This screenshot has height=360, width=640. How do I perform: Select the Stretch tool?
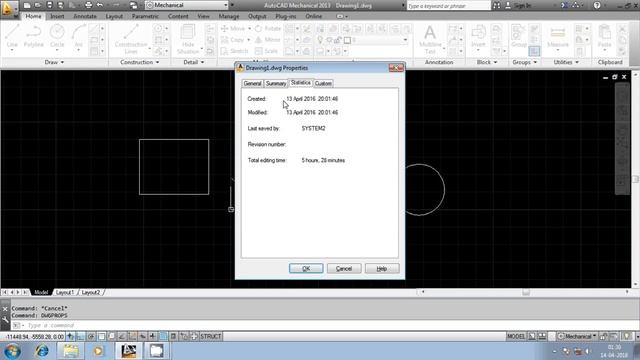(x=234, y=51)
